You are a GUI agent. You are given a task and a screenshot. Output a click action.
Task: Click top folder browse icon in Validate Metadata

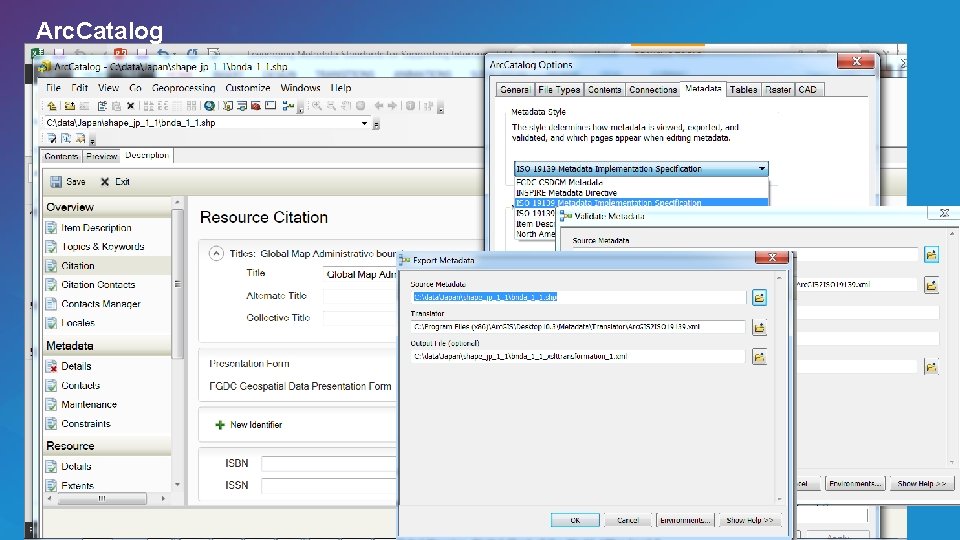[931, 255]
